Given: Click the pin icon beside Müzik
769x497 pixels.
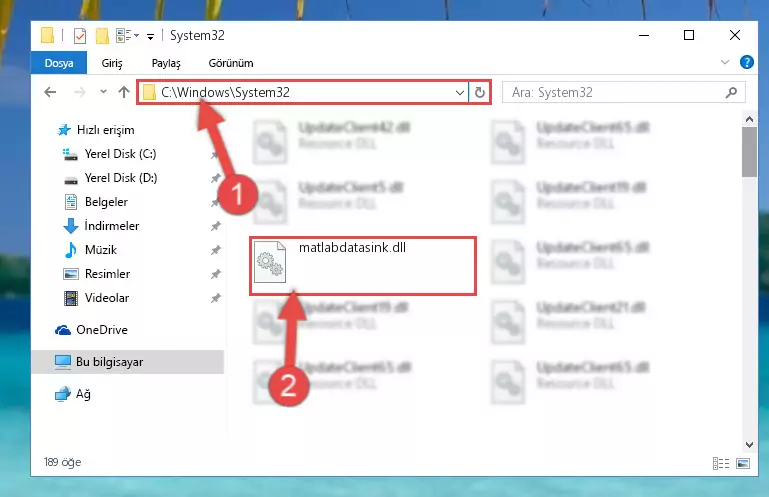Looking at the screenshot, I should tap(215, 250).
